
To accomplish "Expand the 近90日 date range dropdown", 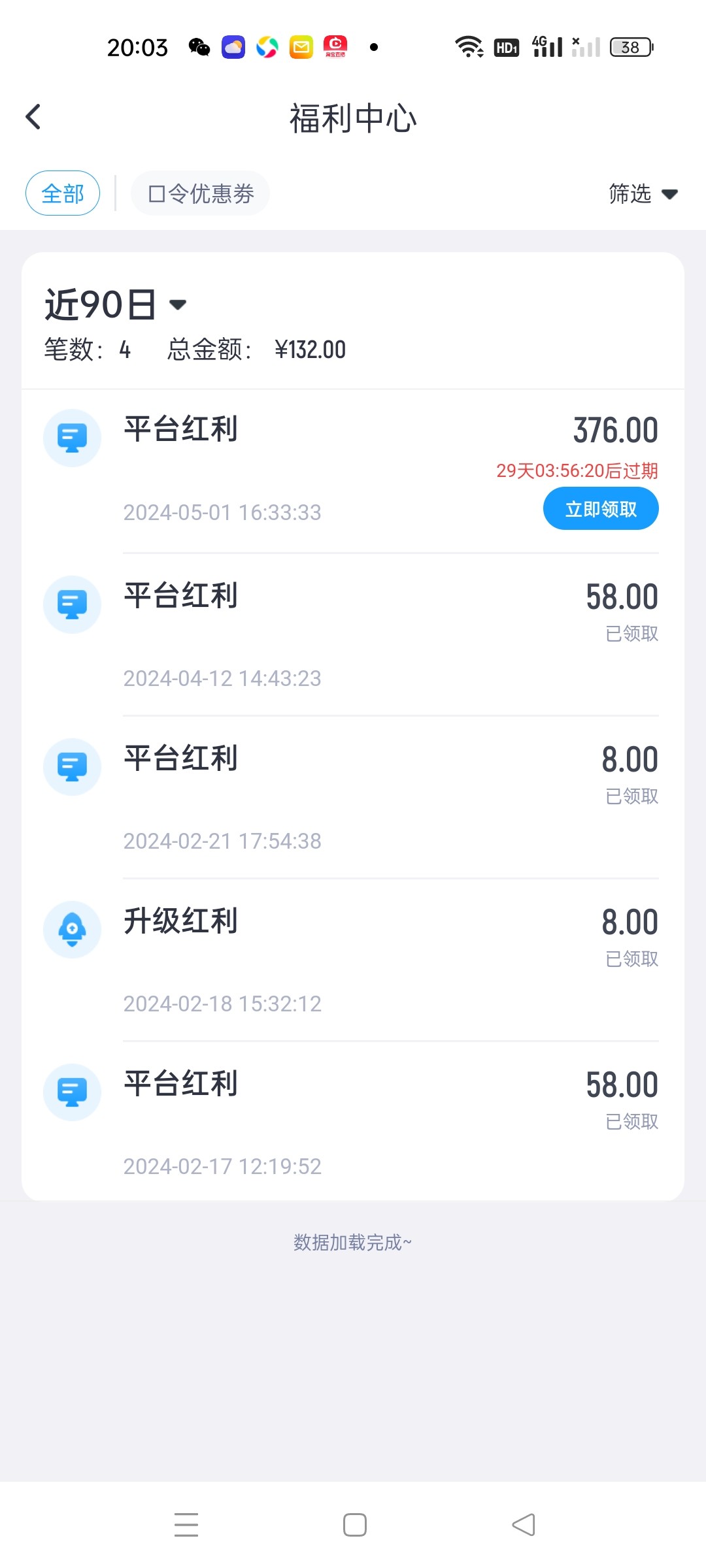I will (101, 304).
